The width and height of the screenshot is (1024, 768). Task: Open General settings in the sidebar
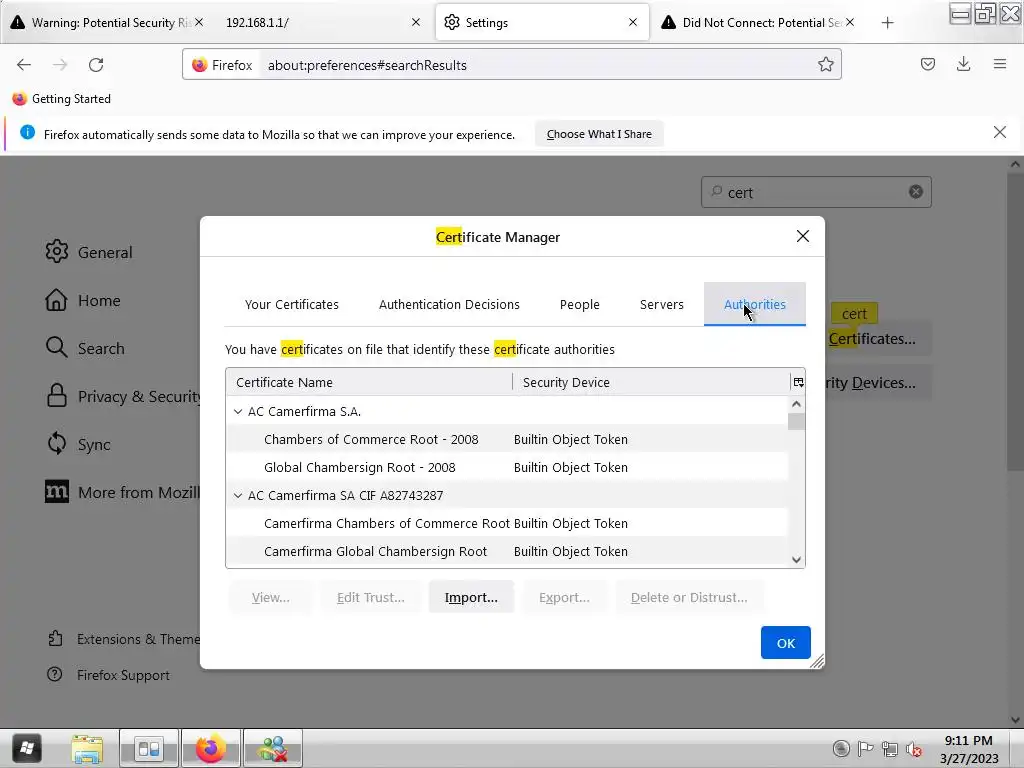[x=89, y=252]
